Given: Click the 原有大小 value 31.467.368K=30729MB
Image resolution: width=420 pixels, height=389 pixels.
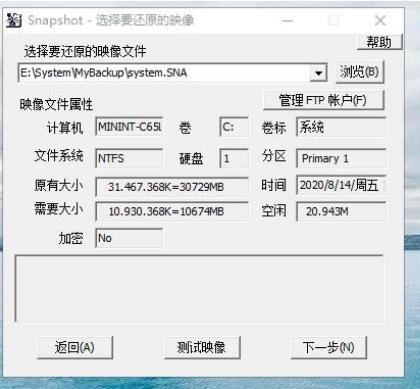Looking at the screenshot, I should 172,187.
